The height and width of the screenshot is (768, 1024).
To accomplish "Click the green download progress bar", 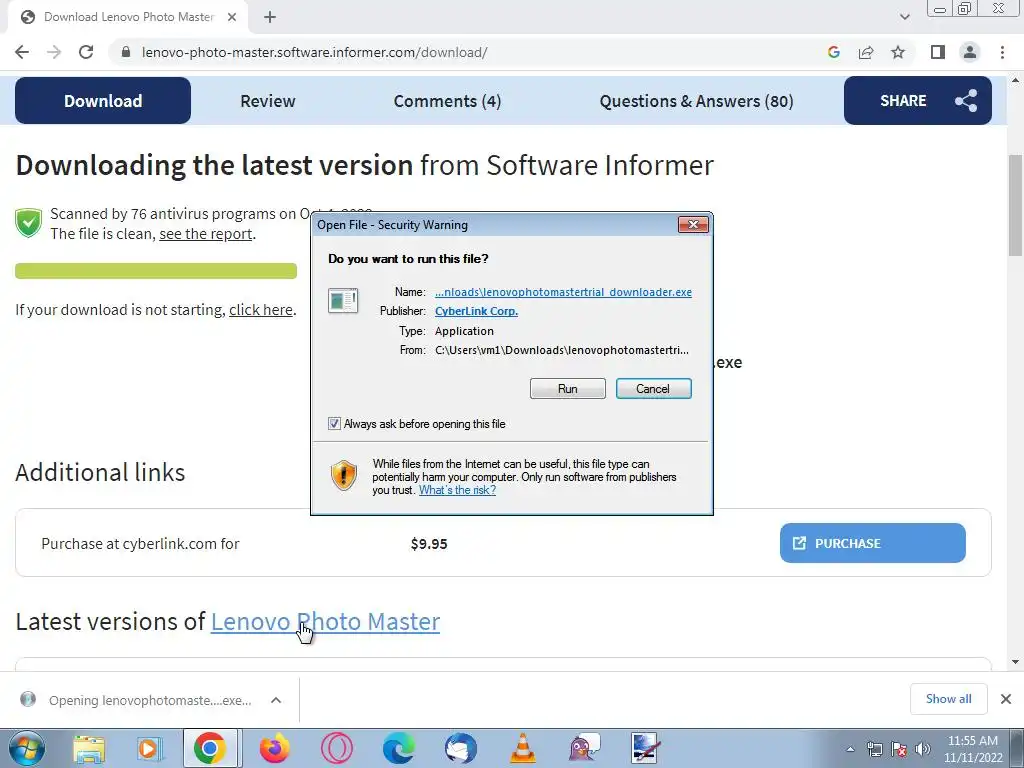I will [155, 270].
